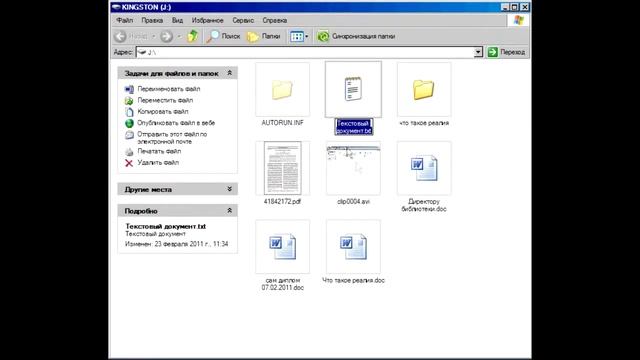The height and width of the screenshot is (360, 640).
Task: Expand the Другие места panel
Action: [229, 189]
